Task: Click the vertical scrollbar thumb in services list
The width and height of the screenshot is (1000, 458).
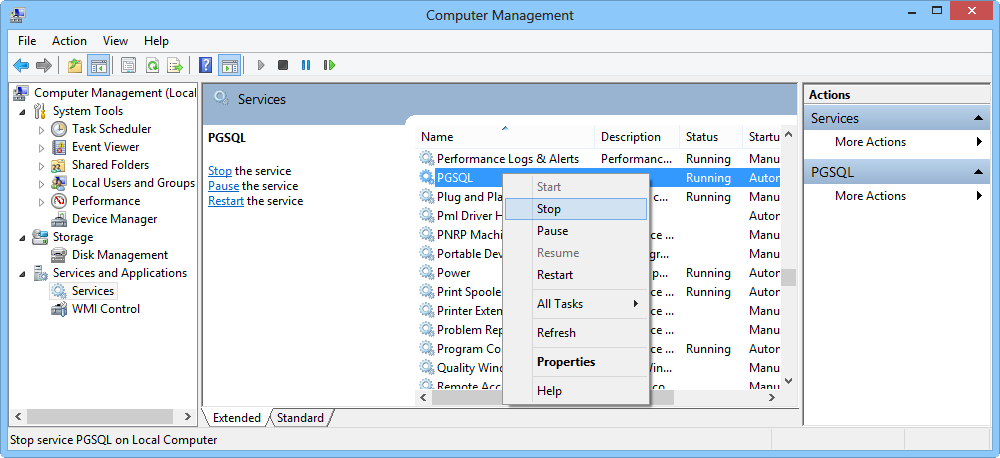Action: click(788, 277)
